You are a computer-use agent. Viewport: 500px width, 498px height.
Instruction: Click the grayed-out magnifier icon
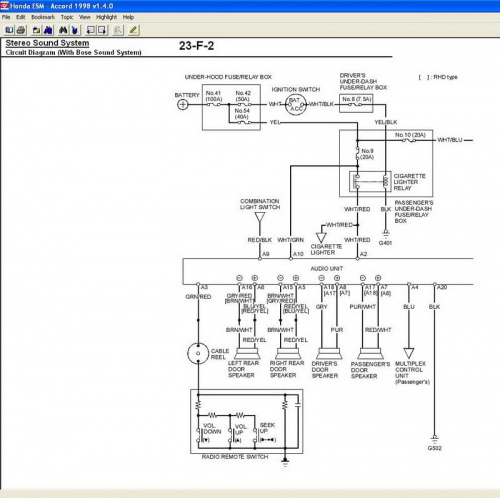pos(117,30)
